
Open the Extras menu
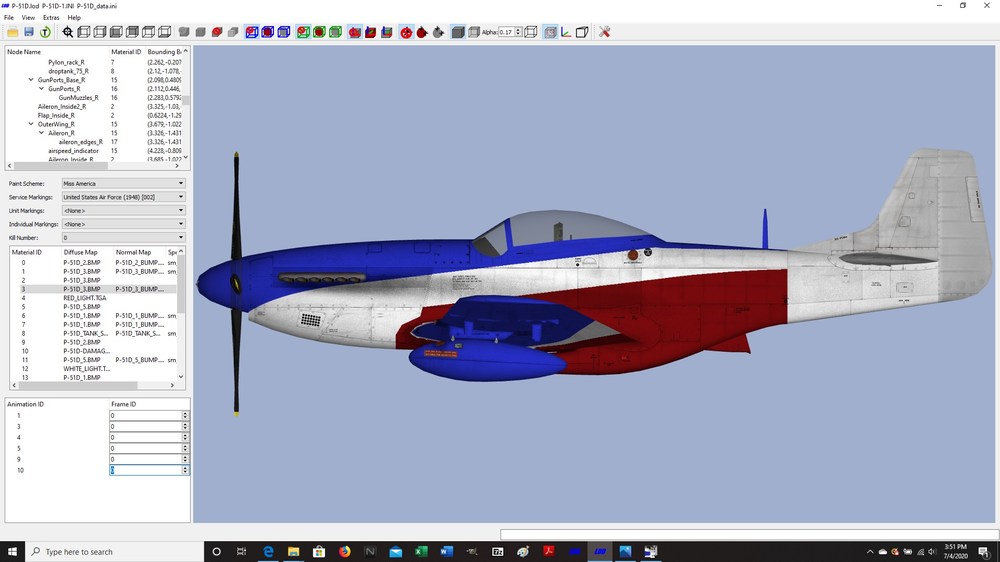click(51, 18)
